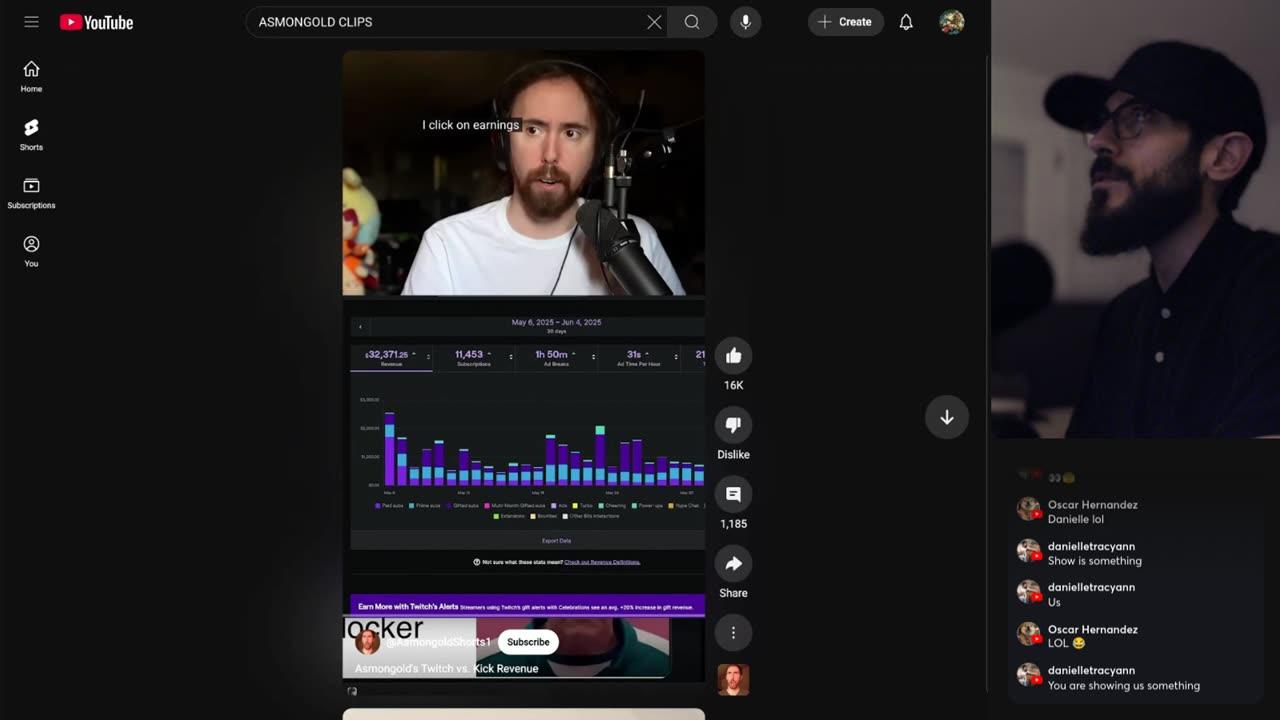Click the 16K like count
This screenshot has height=720, width=1280.
coord(733,385)
